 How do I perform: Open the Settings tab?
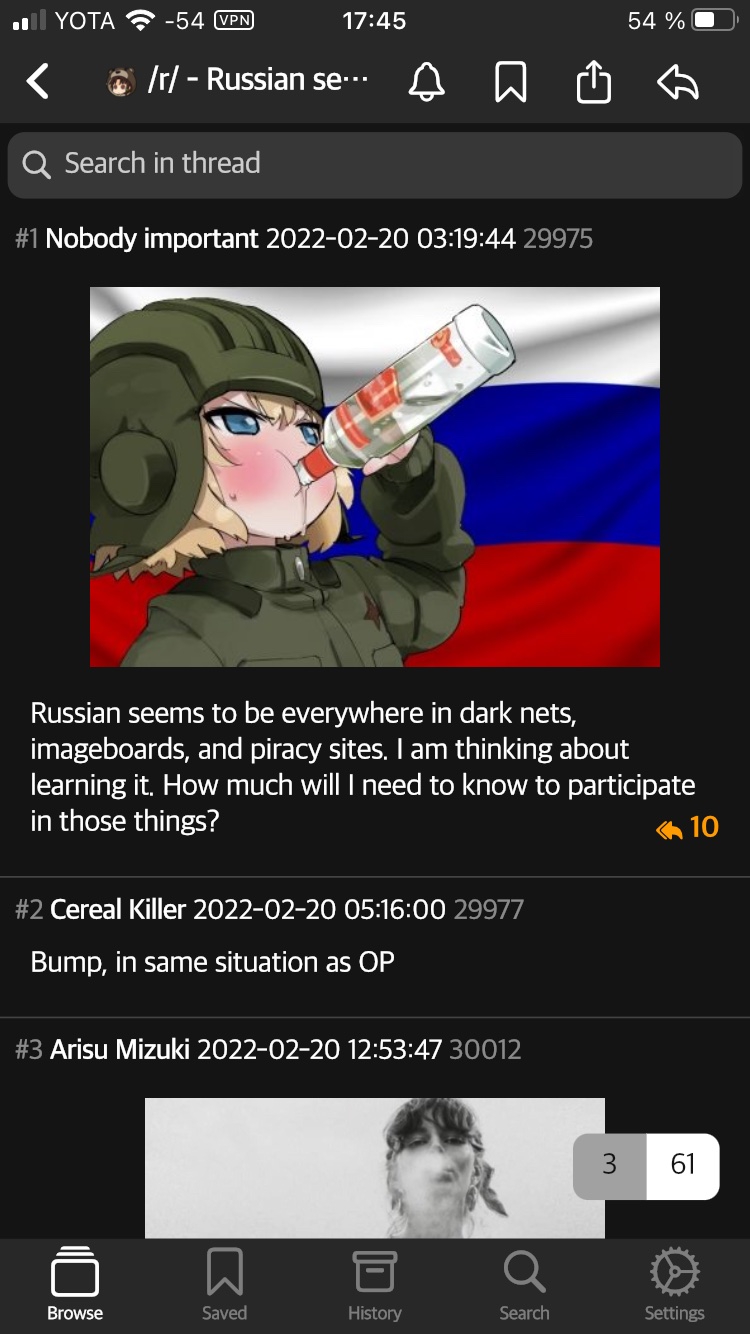click(674, 1285)
